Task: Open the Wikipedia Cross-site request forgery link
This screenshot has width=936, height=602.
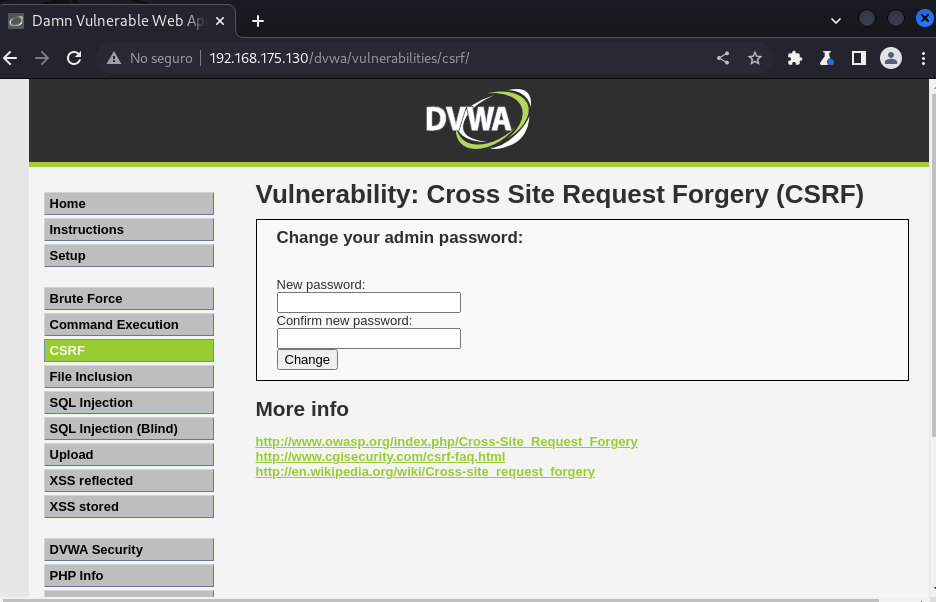Action: pos(425,471)
